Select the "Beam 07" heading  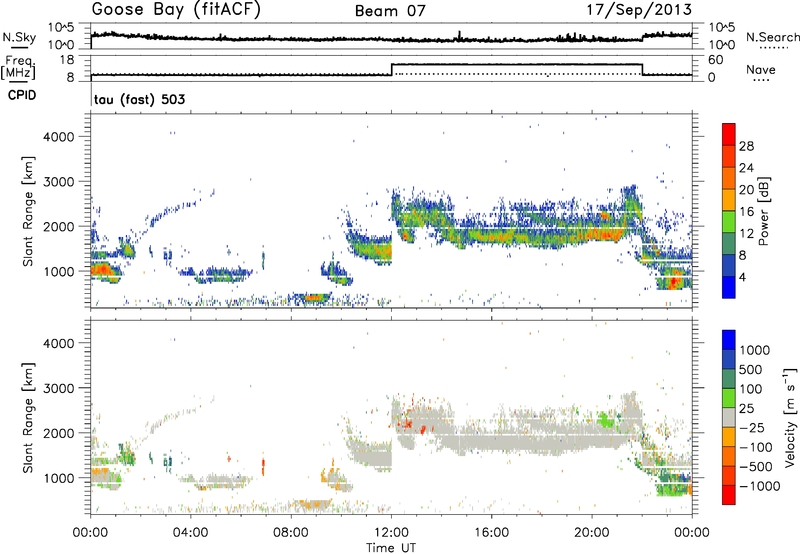click(390, 11)
